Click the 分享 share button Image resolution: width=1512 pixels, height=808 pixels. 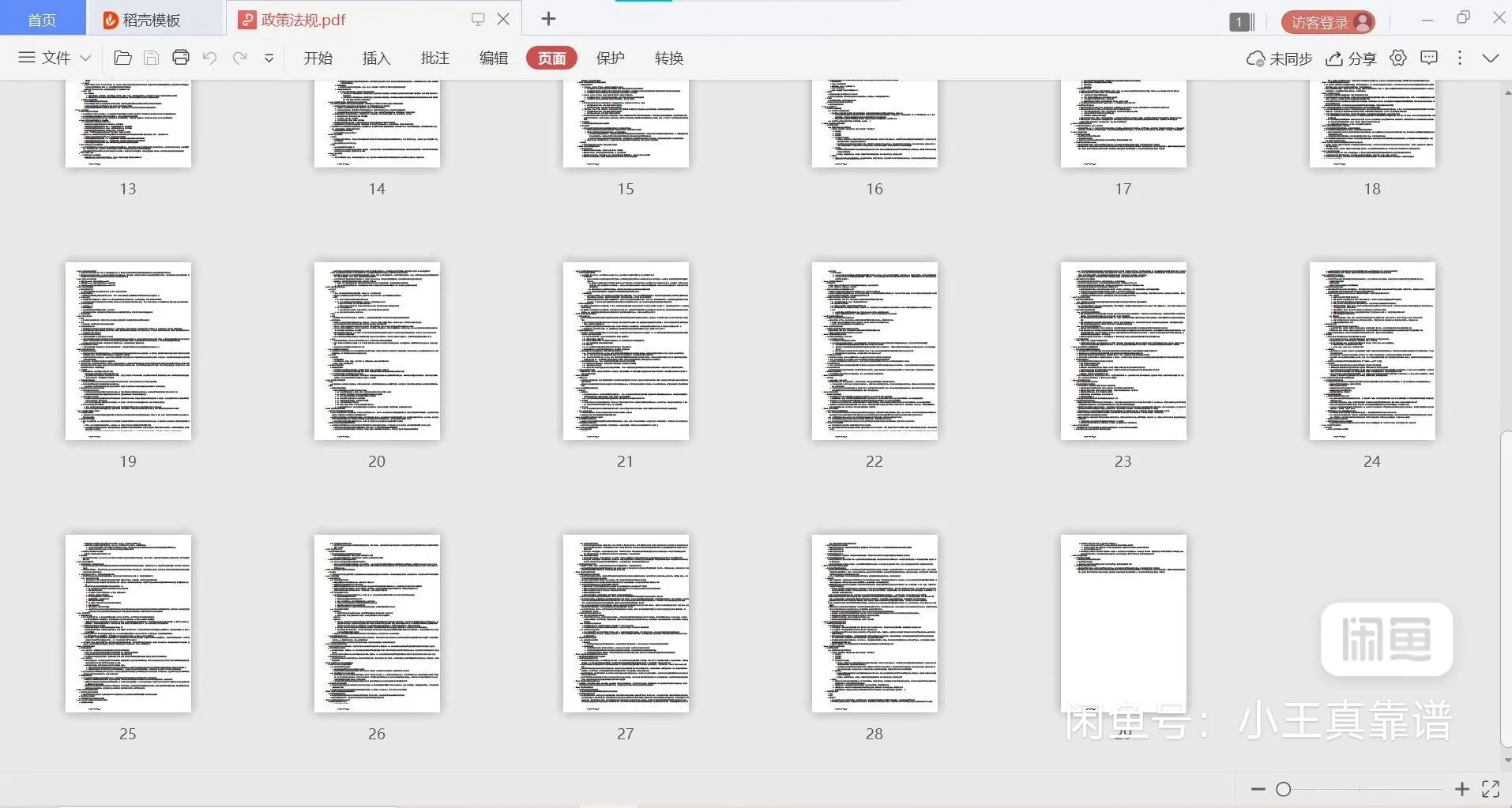pos(1351,58)
